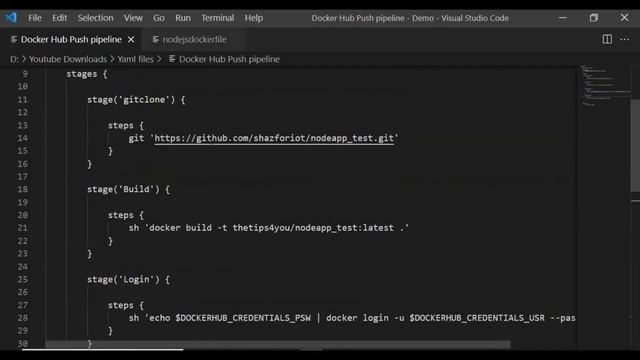This screenshot has width=640, height=360.
Task: Click the text stage('gitclone')
Action: tap(131, 100)
